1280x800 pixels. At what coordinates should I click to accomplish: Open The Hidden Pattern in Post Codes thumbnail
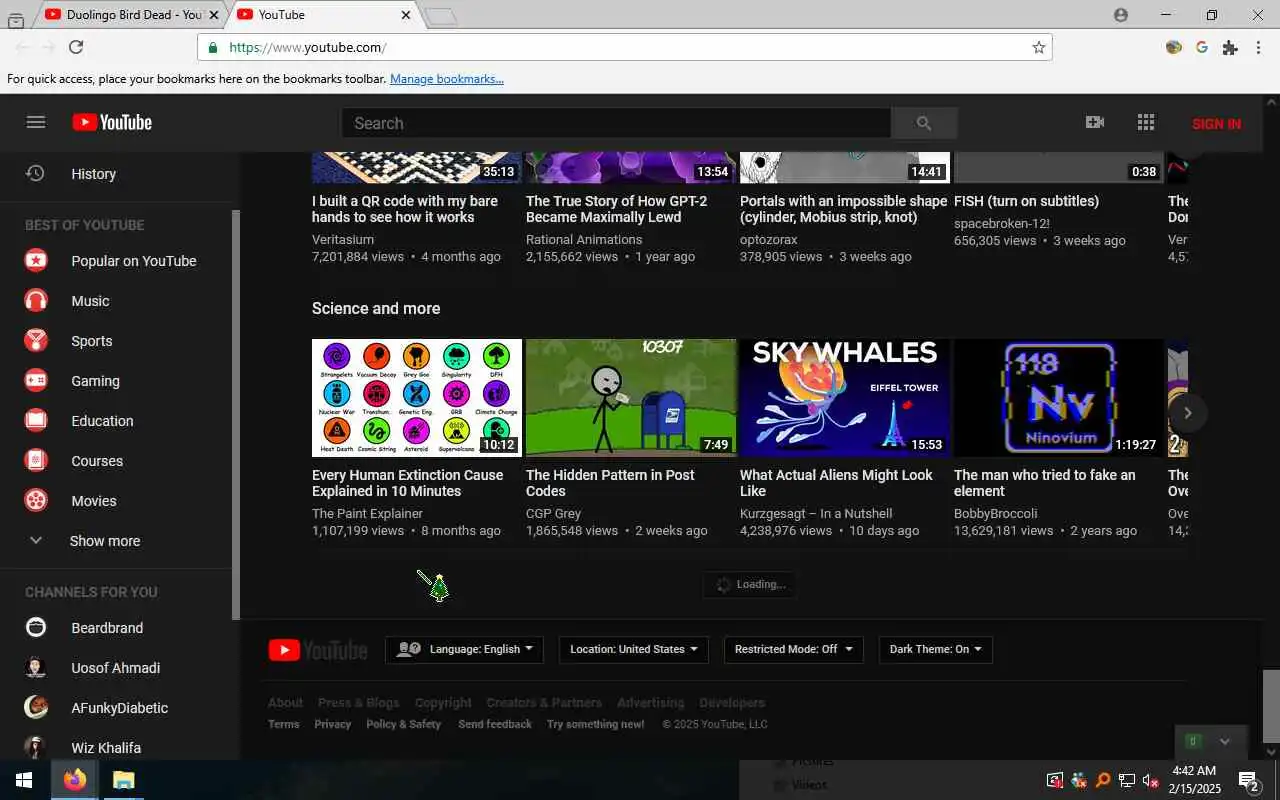pyautogui.click(x=631, y=398)
